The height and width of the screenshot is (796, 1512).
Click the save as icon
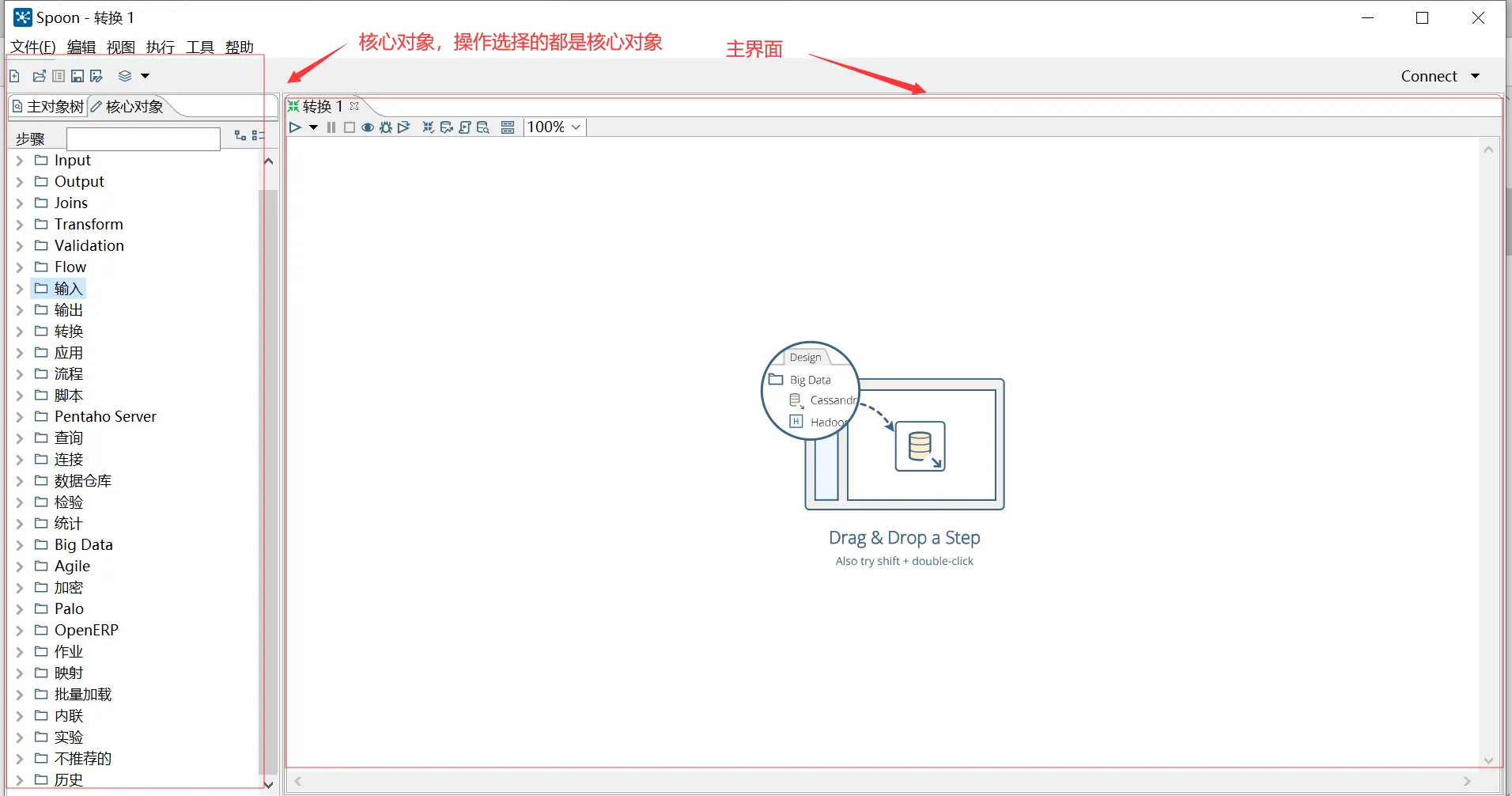tap(96, 76)
